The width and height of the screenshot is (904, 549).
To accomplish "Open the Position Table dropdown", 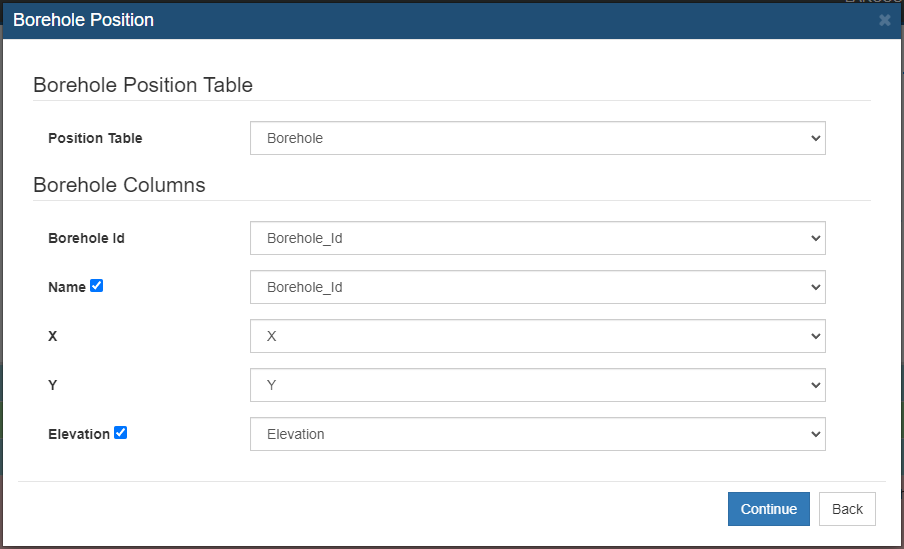I will pyautogui.click(x=537, y=138).
